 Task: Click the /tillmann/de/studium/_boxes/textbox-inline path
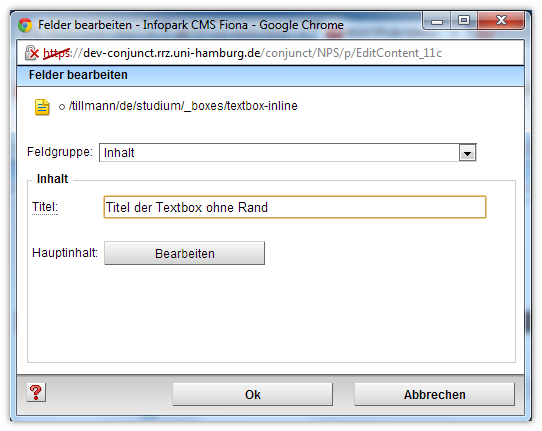click(x=183, y=106)
